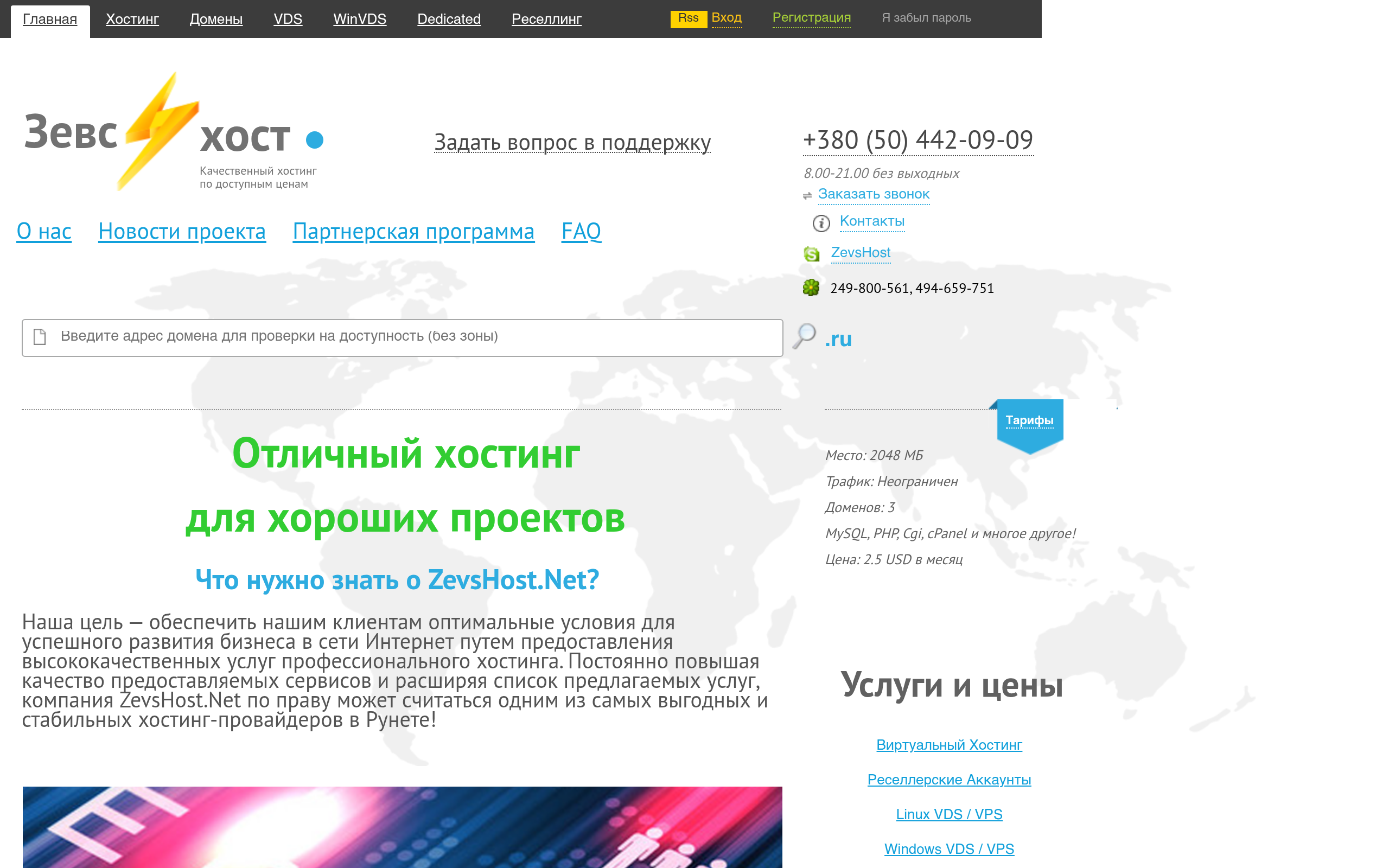
Task: Click the green ICQ flower icon
Action: click(811, 288)
